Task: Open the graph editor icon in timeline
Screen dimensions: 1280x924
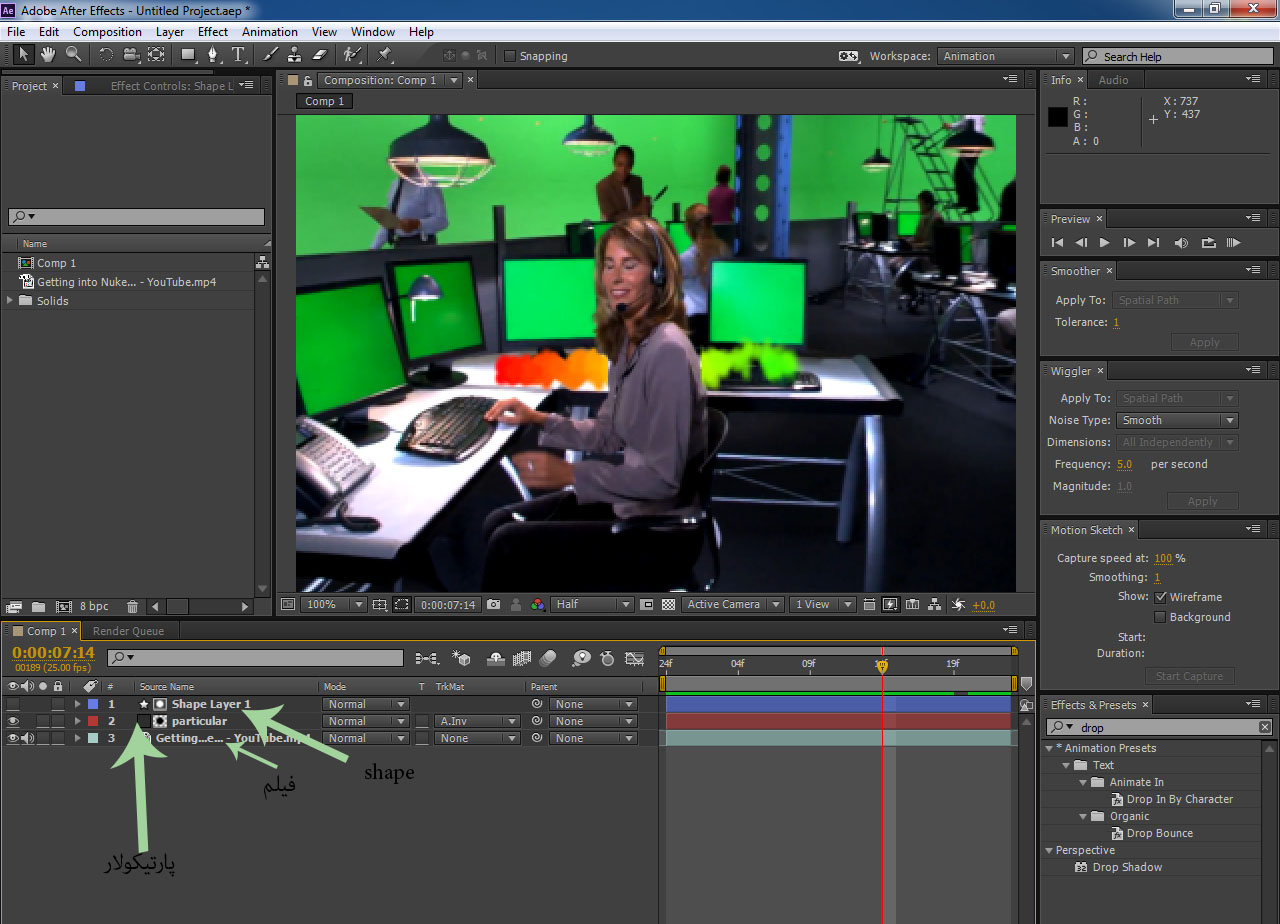Action: [x=634, y=658]
